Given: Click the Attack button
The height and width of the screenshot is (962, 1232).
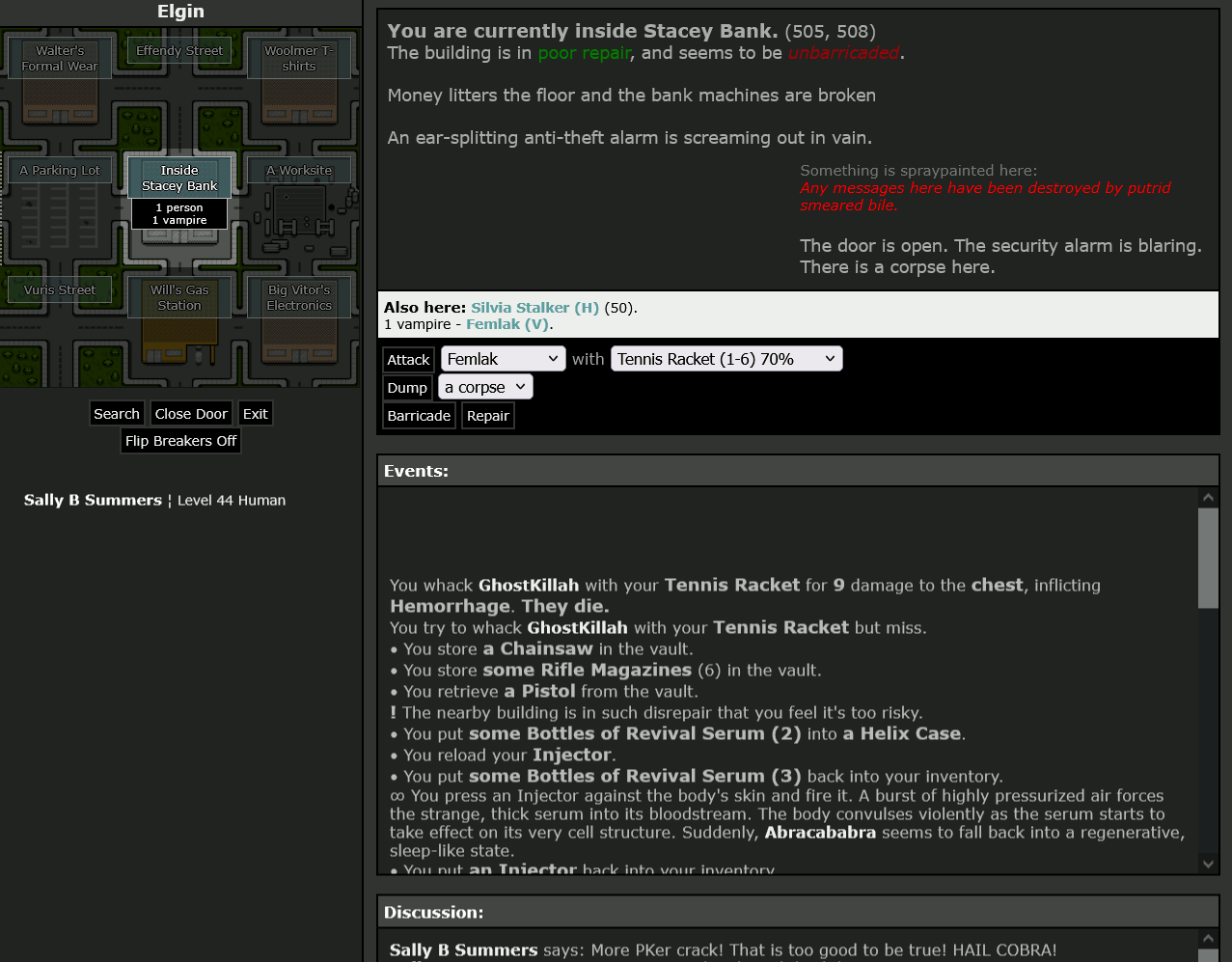Looking at the screenshot, I should tap(408, 360).
